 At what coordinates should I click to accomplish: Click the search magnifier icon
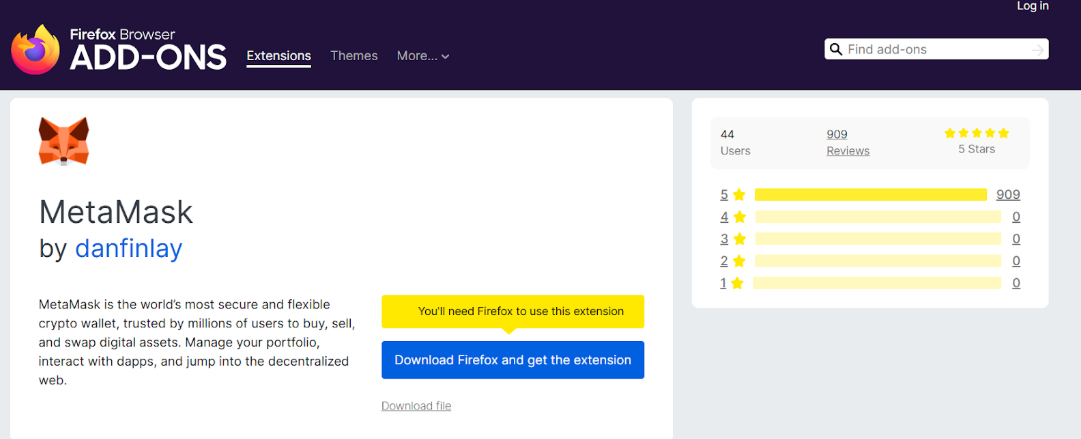click(x=835, y=49)
